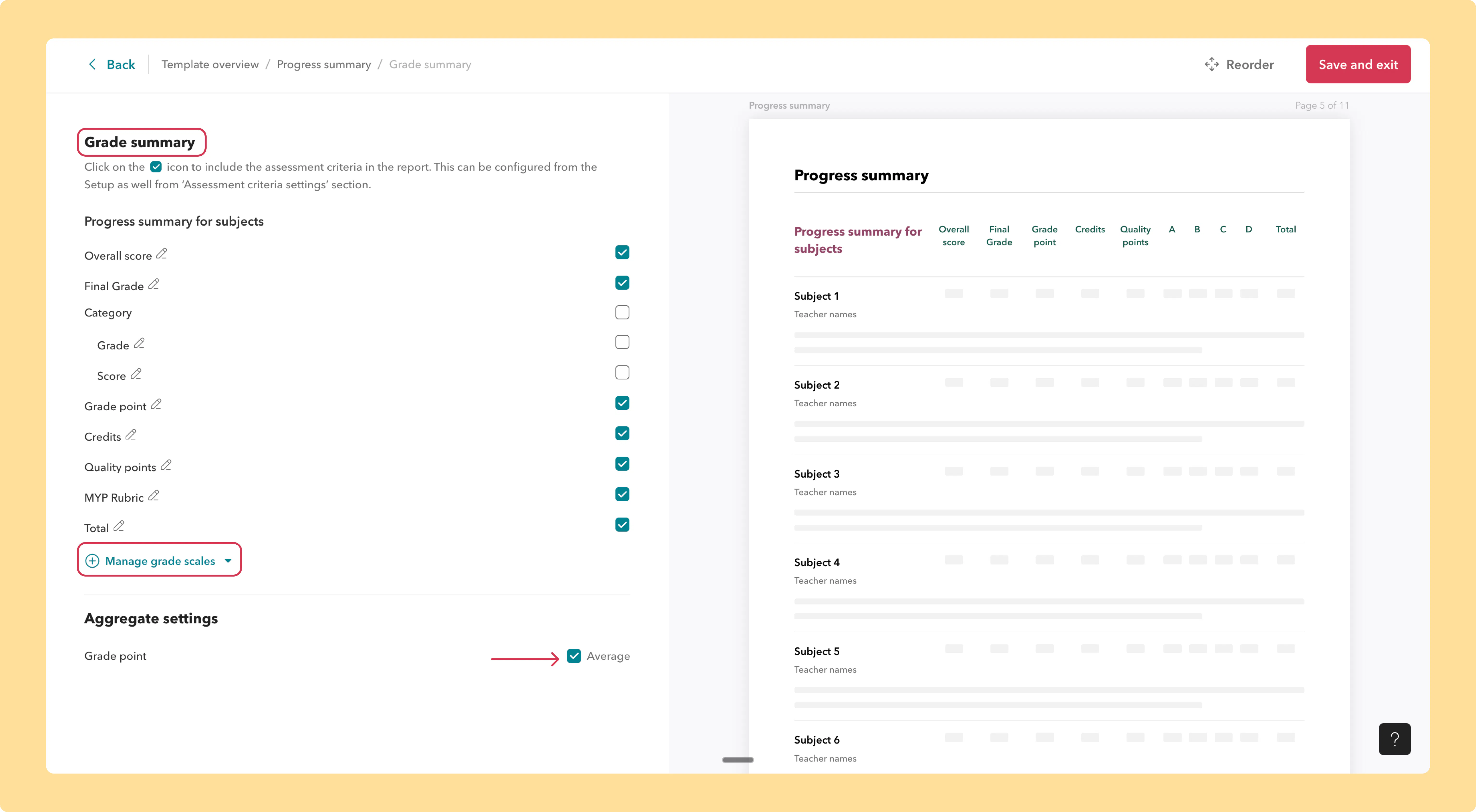
Task: Click the 'Progress summary for subjects' settings heading
Action: (x=174, y=221)
